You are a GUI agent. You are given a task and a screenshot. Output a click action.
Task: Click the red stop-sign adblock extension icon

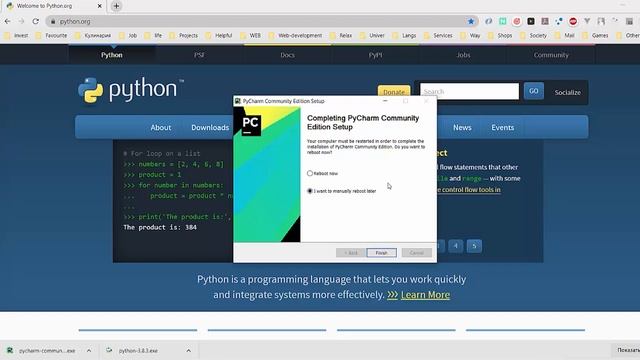(x=573, y=21)
